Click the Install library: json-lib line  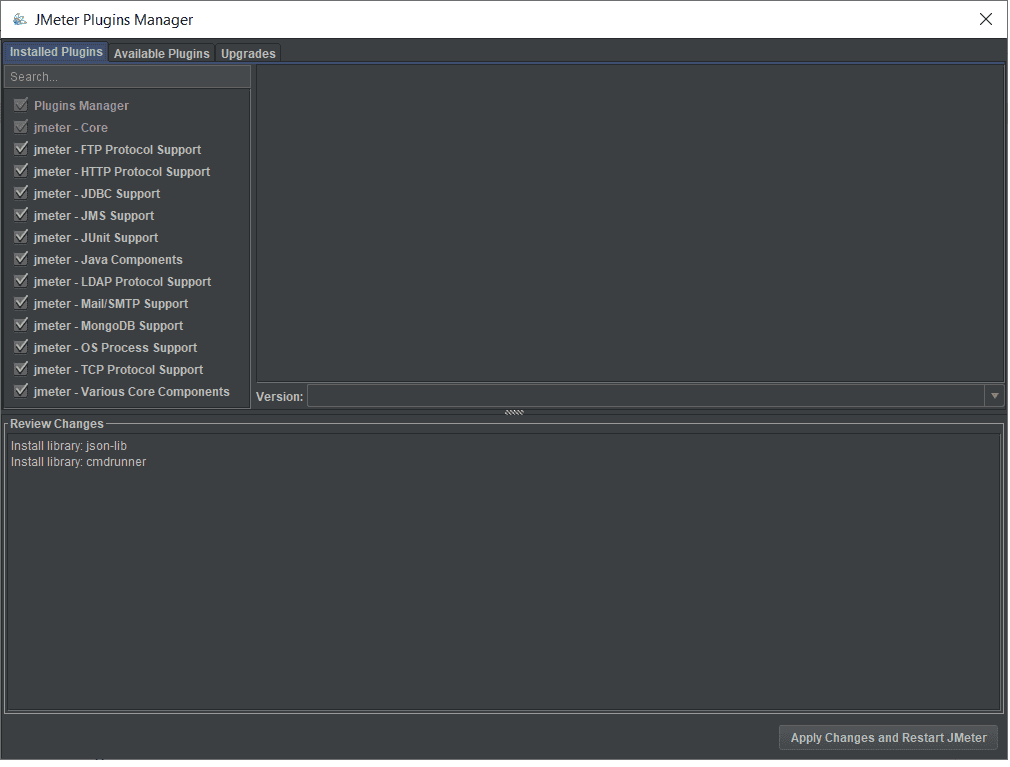(69, 446)
